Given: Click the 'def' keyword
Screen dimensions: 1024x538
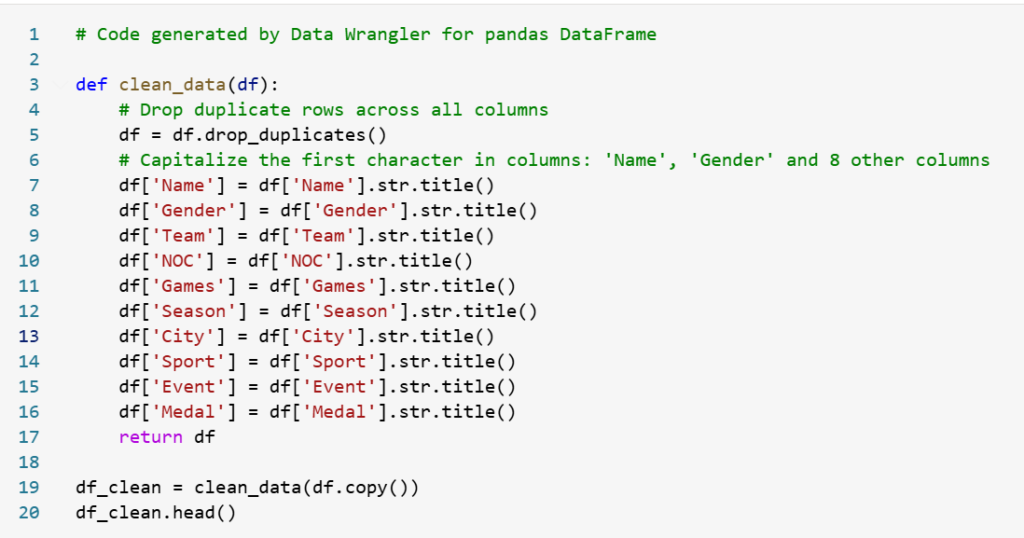Looking at the screenshot, I should [91, 84].
